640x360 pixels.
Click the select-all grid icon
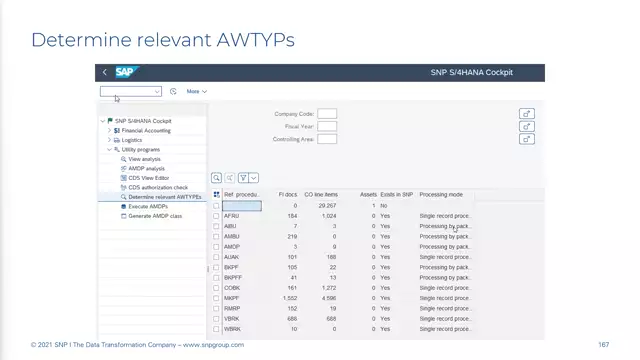[216, 195]
